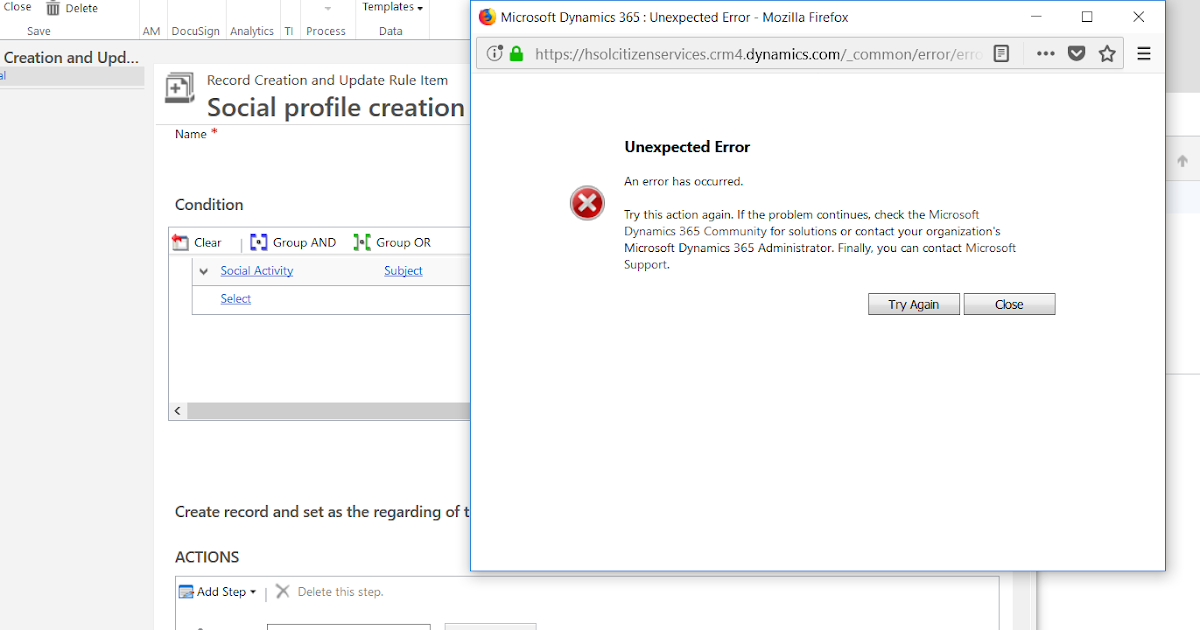Image resolution: width=1200 pixels, height=630 pixels.
Task: Open the Firefox hamburger menu
Action: 1144,54
